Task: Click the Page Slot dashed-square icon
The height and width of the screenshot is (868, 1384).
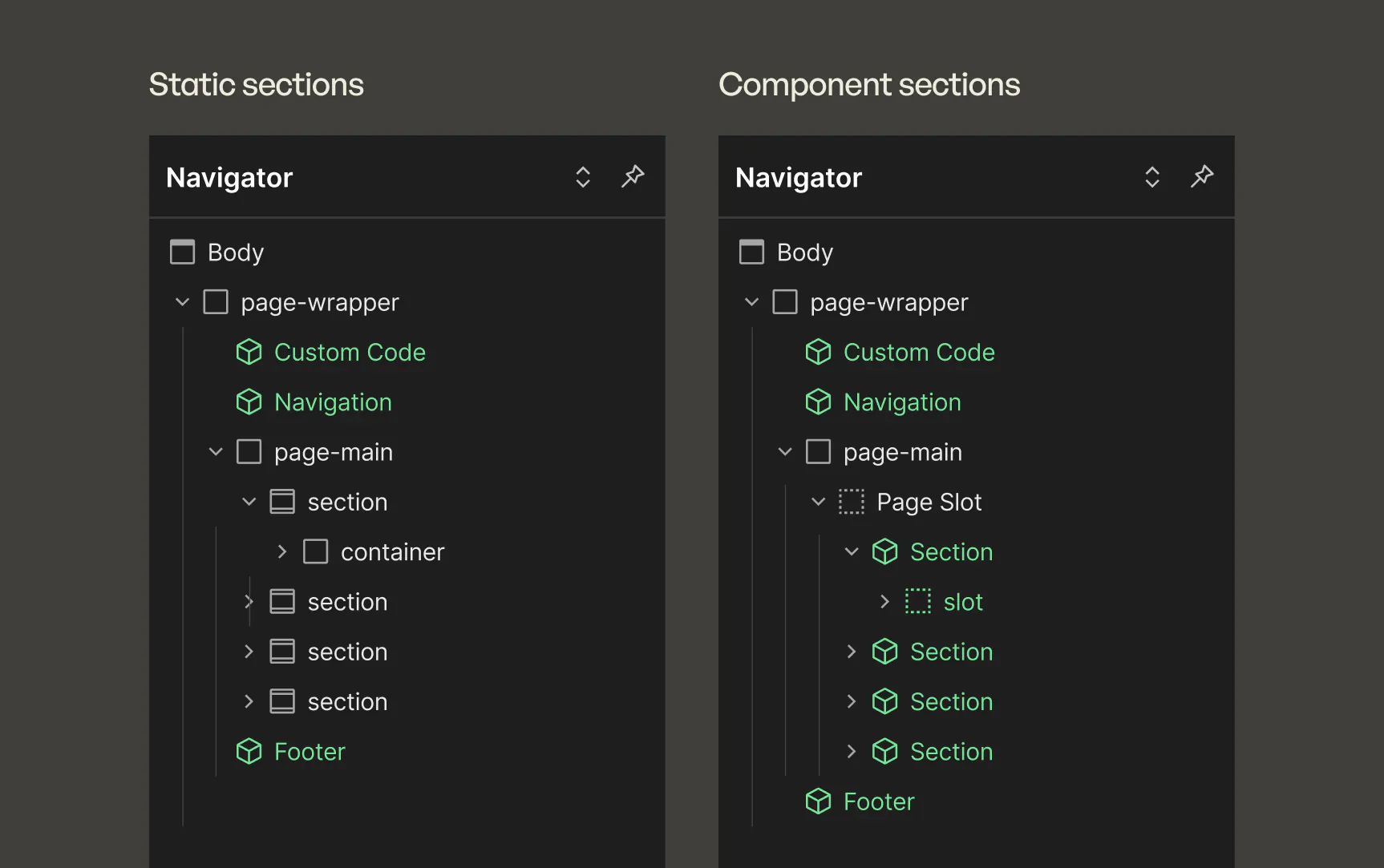Action: (851, 502)
